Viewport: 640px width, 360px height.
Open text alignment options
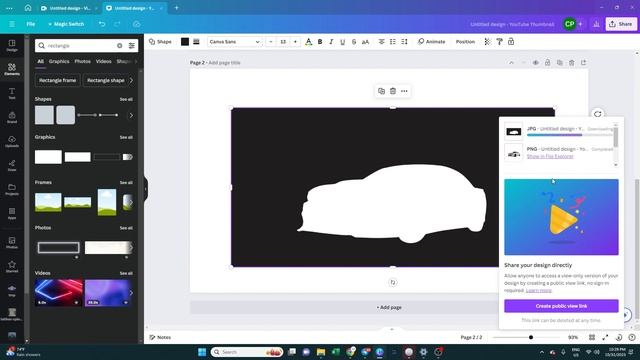[381, 42]
